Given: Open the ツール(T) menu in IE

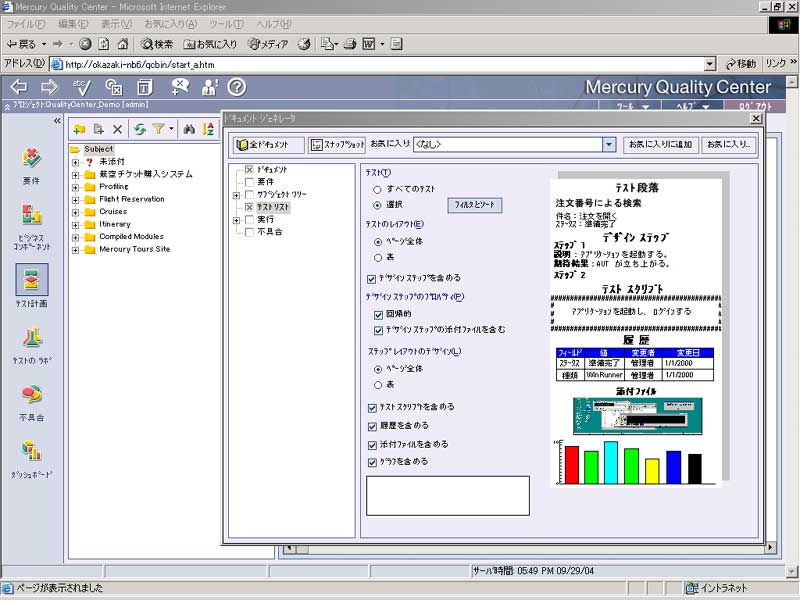Looking at the screenshot, I should pos(227,24).
